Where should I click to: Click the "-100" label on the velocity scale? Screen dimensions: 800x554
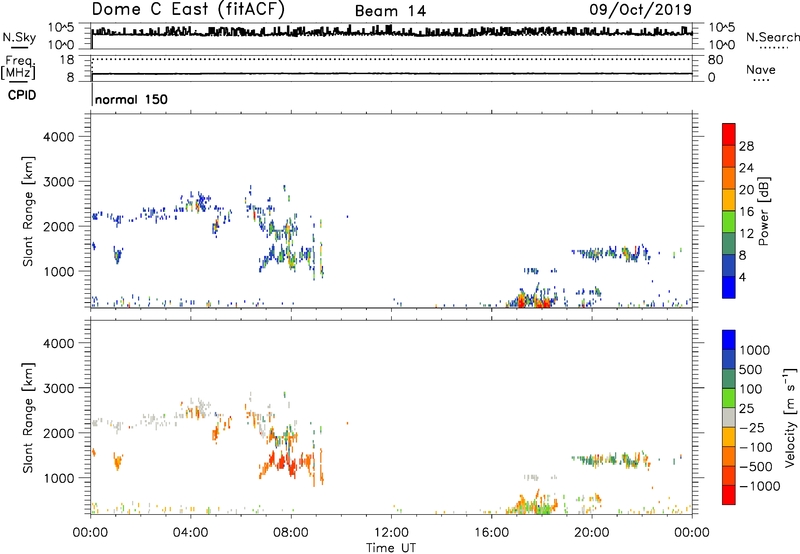[x=756, y=447]
